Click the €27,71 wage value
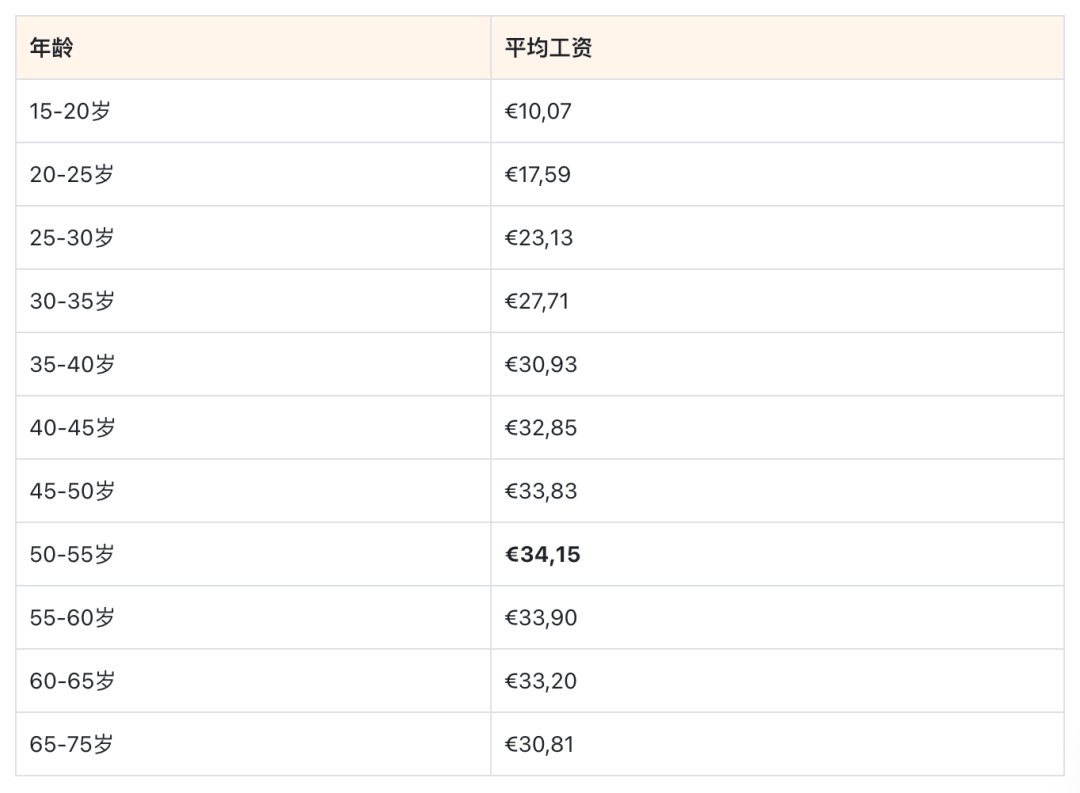1080x793 pixels. click(x=537, y=301)
